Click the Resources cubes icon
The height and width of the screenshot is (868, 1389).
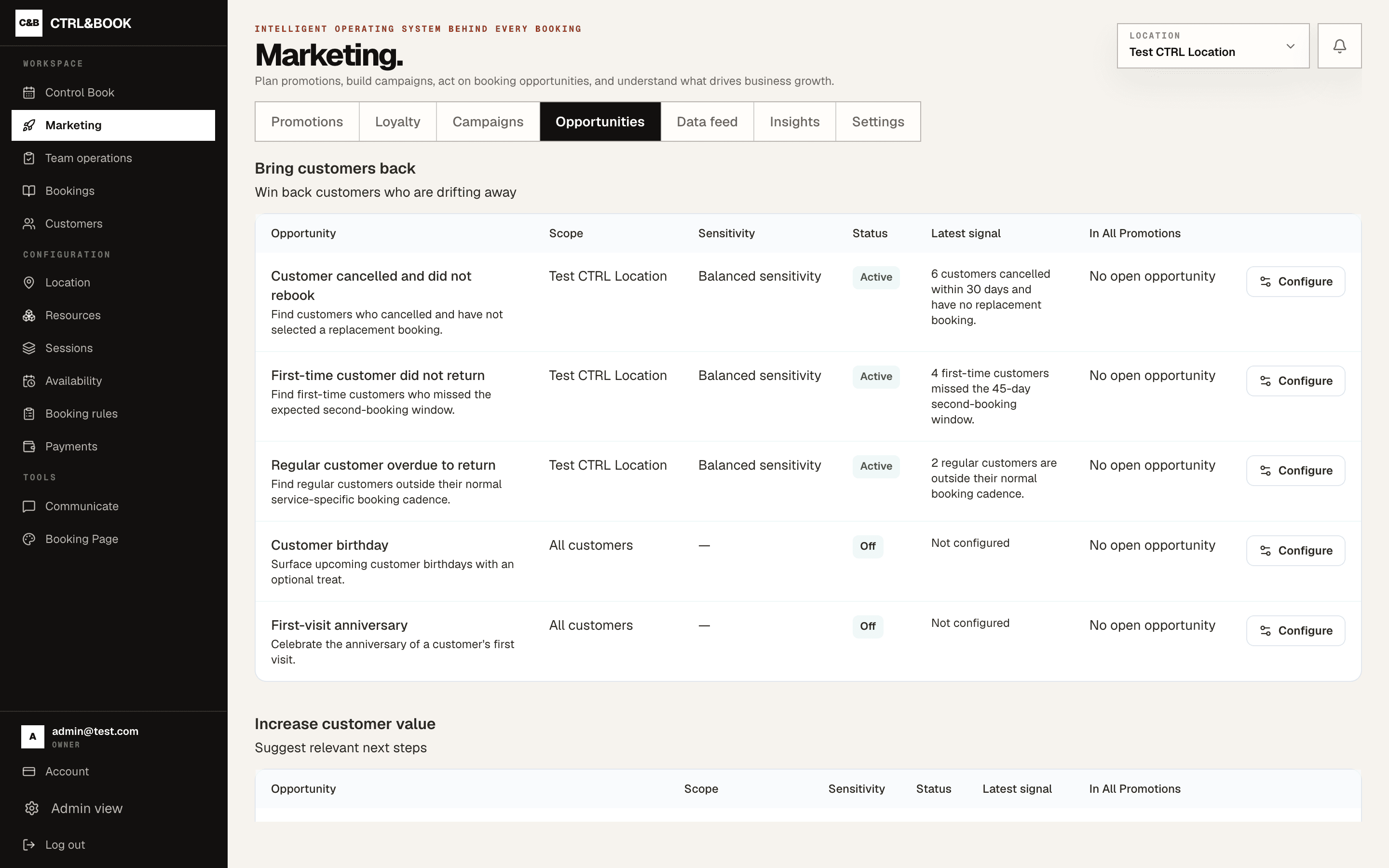tap(29, 315)
